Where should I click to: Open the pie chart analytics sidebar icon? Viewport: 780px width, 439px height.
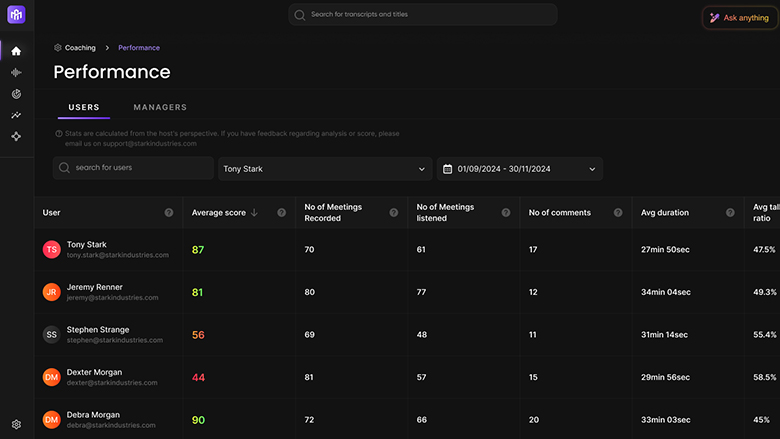pyautogui.click(x=16, y=94)
